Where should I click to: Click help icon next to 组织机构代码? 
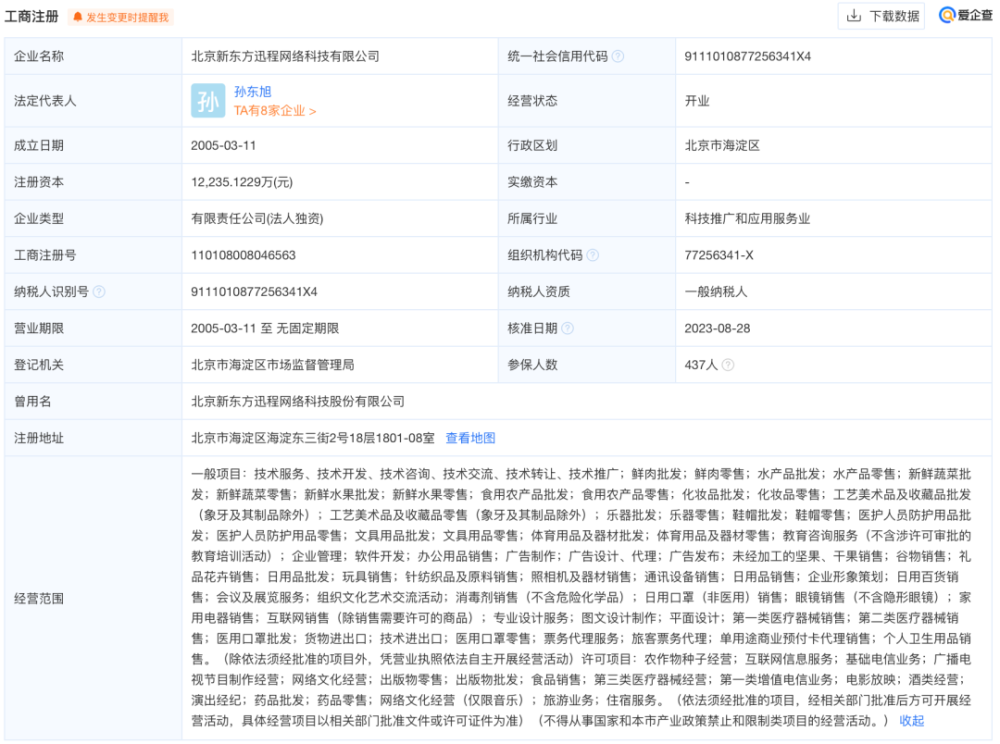592,256
